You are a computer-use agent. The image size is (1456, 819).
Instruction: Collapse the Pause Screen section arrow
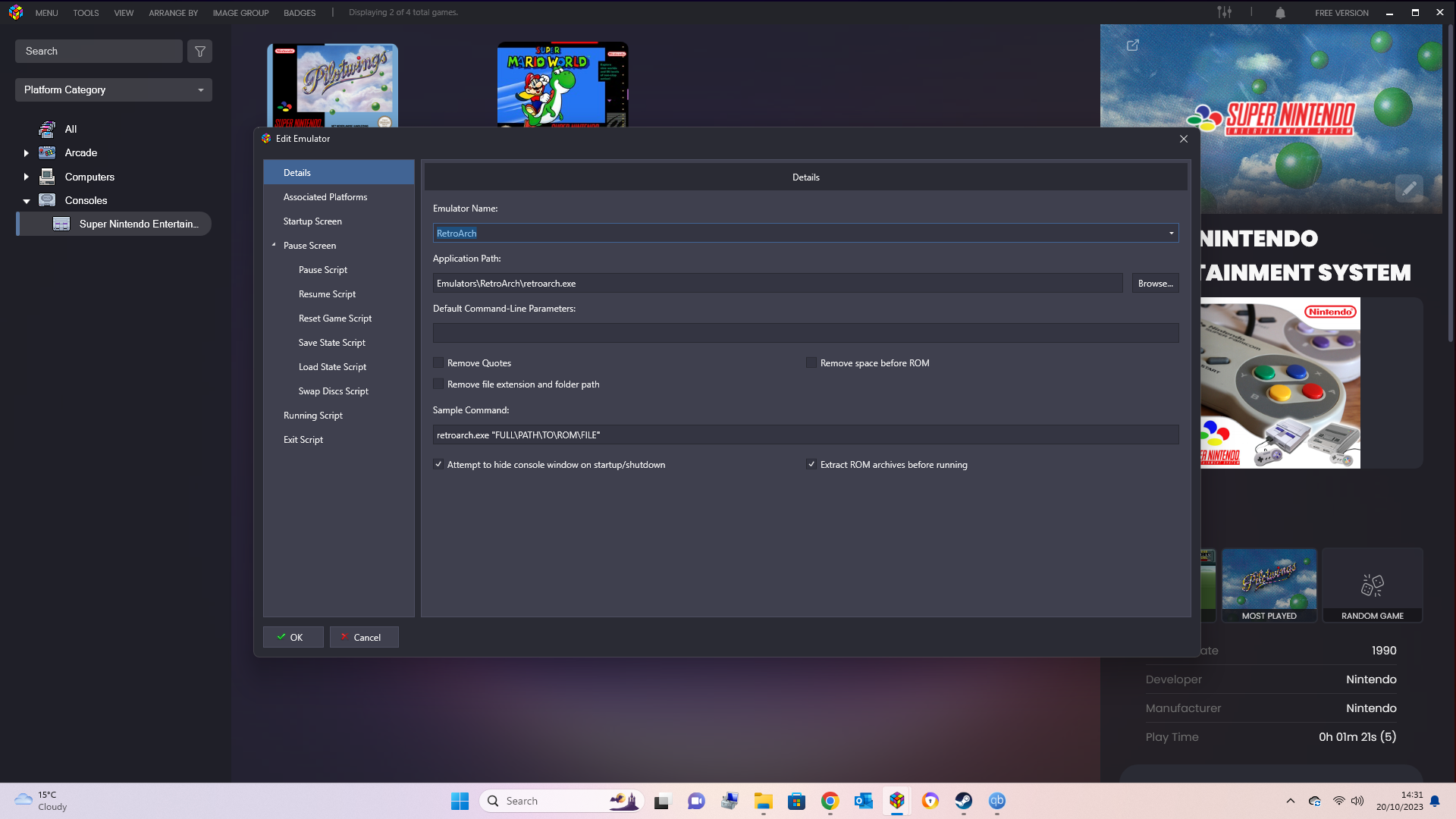(x=274, y=245)
